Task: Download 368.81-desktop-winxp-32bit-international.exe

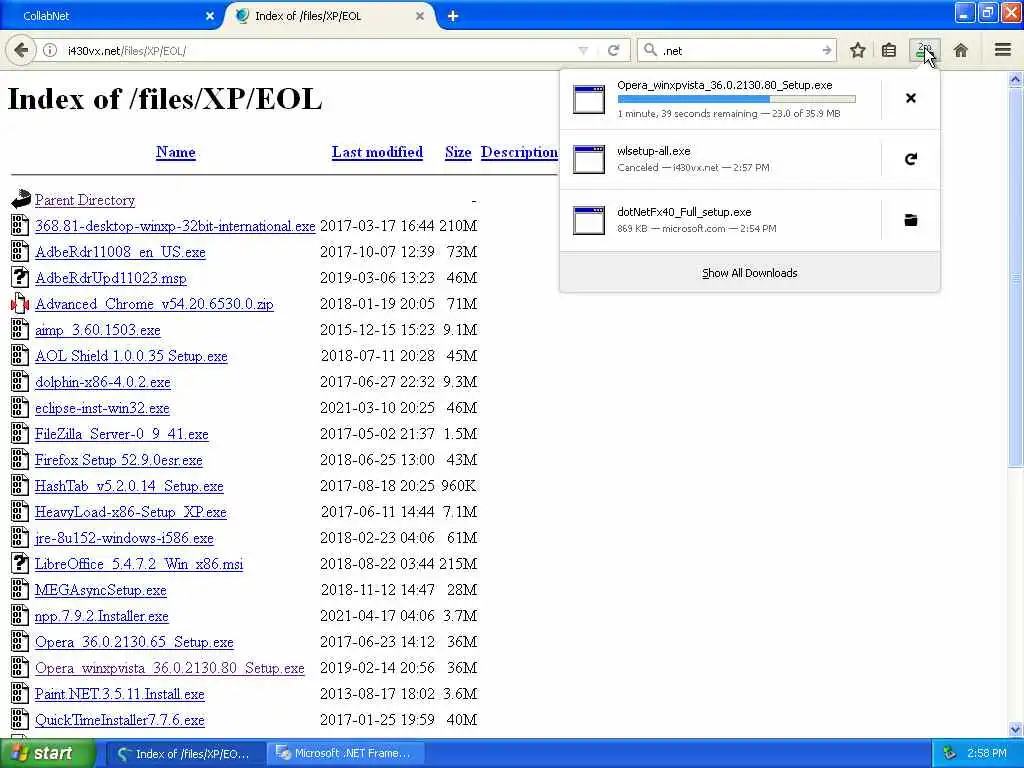Action: (x=175, y=226)
